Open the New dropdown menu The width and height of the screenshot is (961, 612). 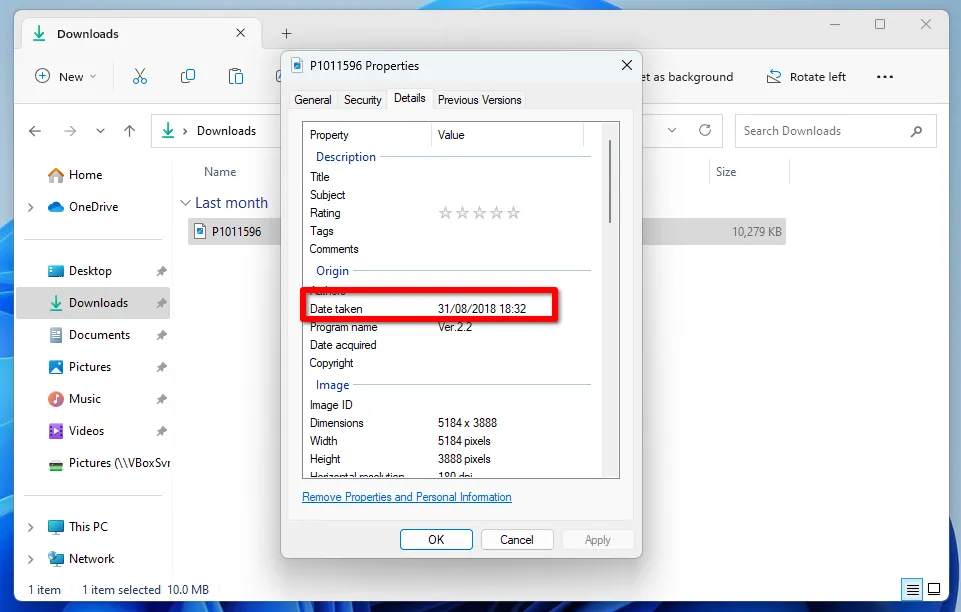(65, 76)
